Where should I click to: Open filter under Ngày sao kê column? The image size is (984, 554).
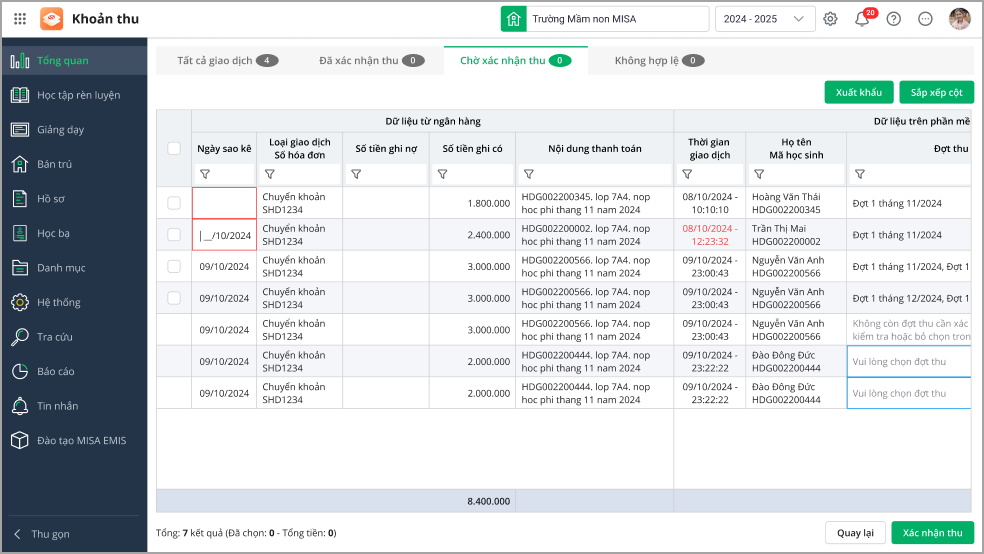point(205,174)
